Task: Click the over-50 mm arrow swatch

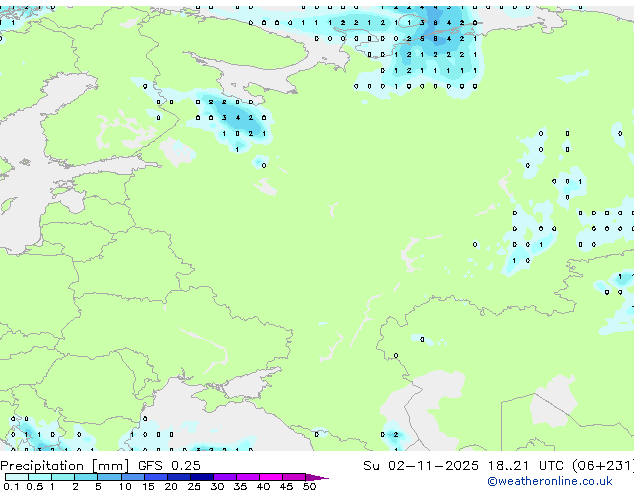Action: point(316,477)
